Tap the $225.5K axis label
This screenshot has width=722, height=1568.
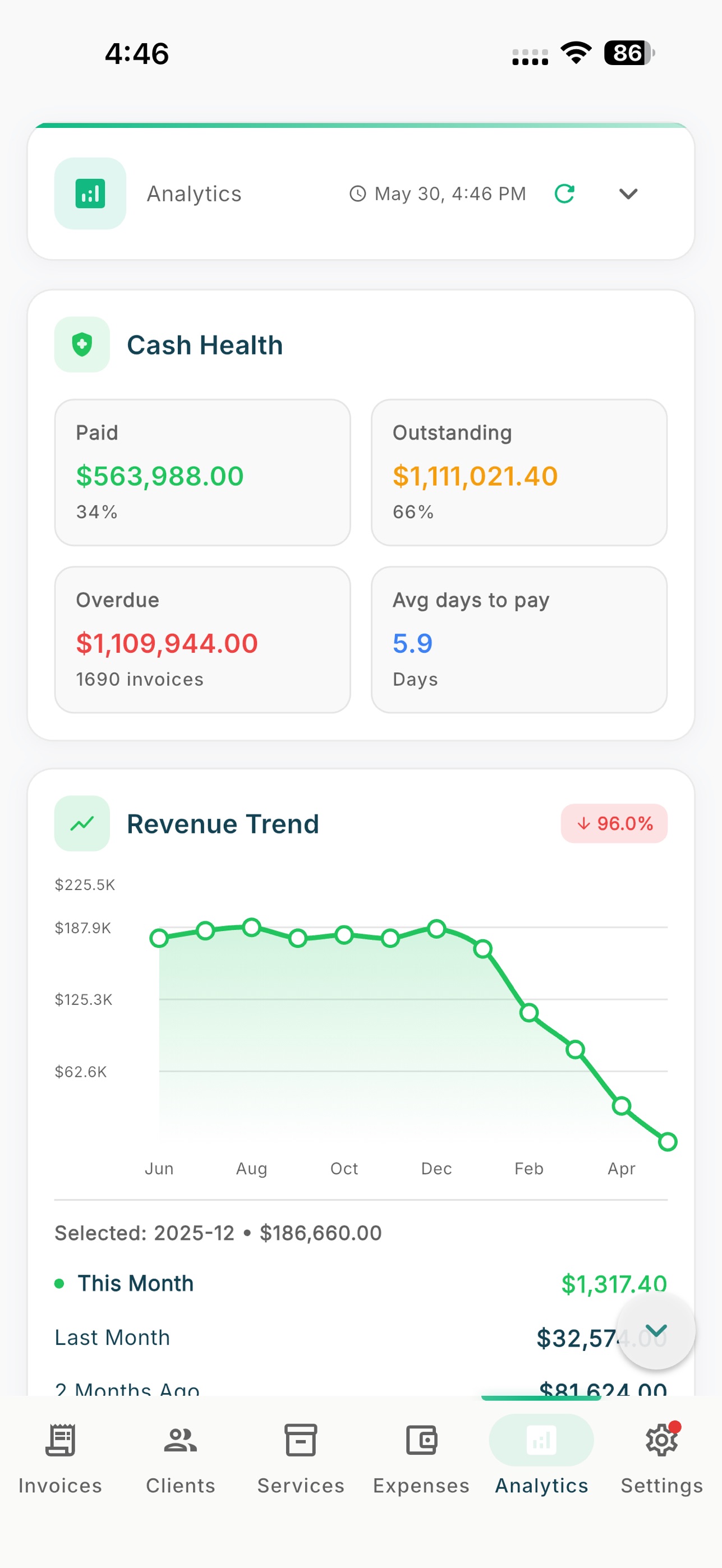85,884
